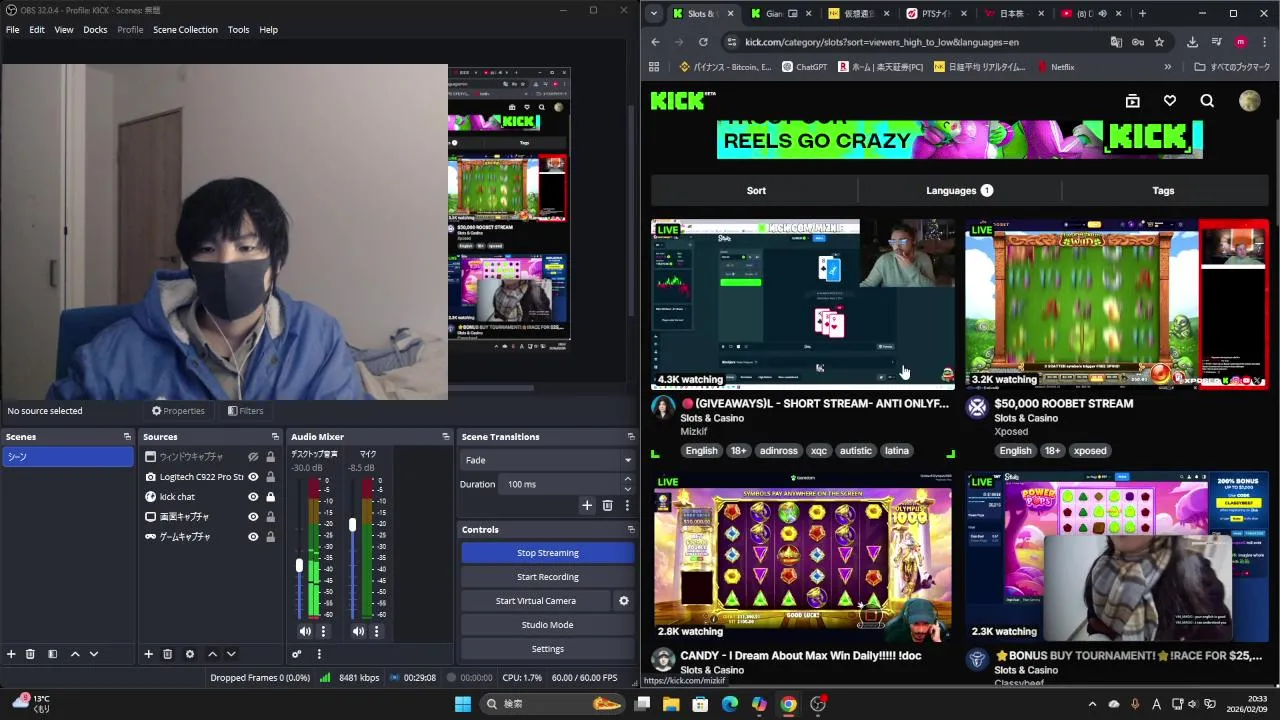Increase transition Duration with the up stepper
The width and height of the screenshot is (1280, 720).
(x=627, y=479)
